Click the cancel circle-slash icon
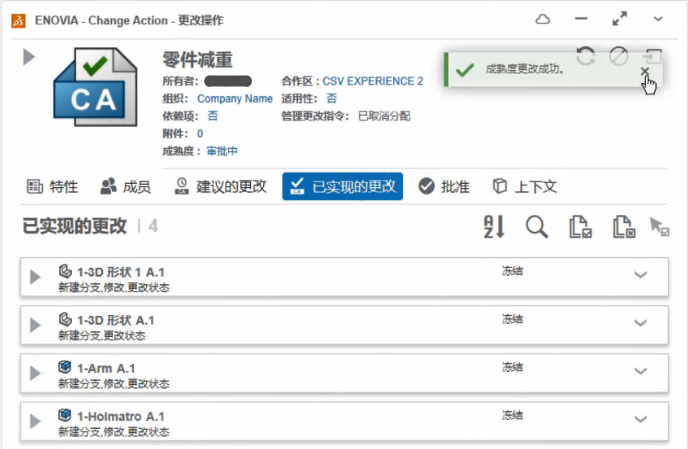Screen dimensions: 688x449 coord(619,56)
